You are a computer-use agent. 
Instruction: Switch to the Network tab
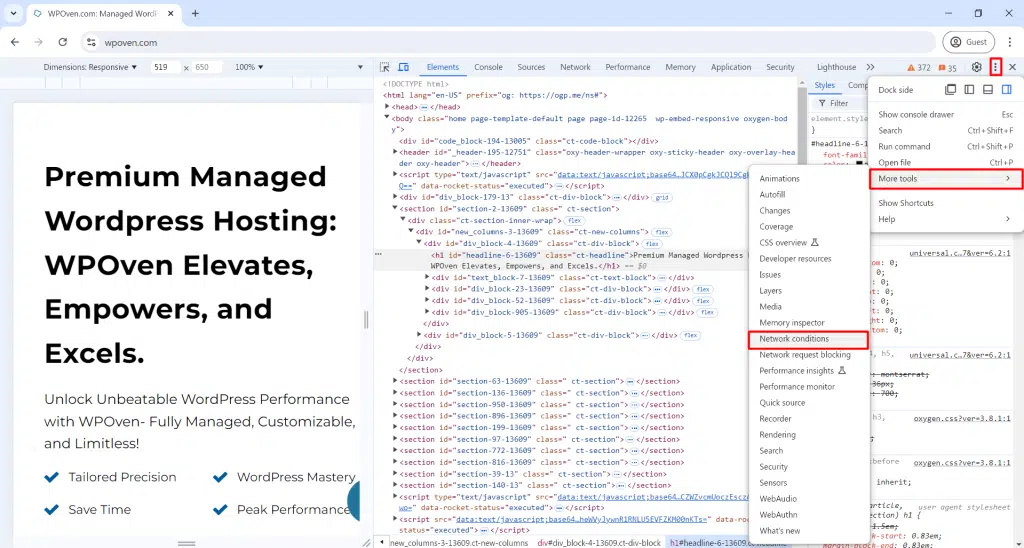575,67
